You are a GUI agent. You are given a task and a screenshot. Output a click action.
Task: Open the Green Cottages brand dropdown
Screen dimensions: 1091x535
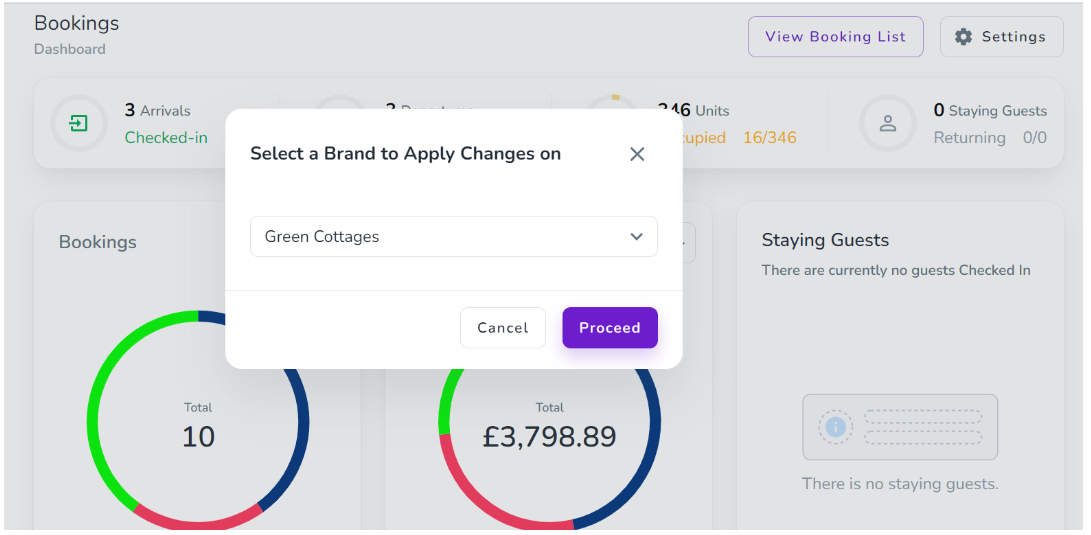(453, 237)
